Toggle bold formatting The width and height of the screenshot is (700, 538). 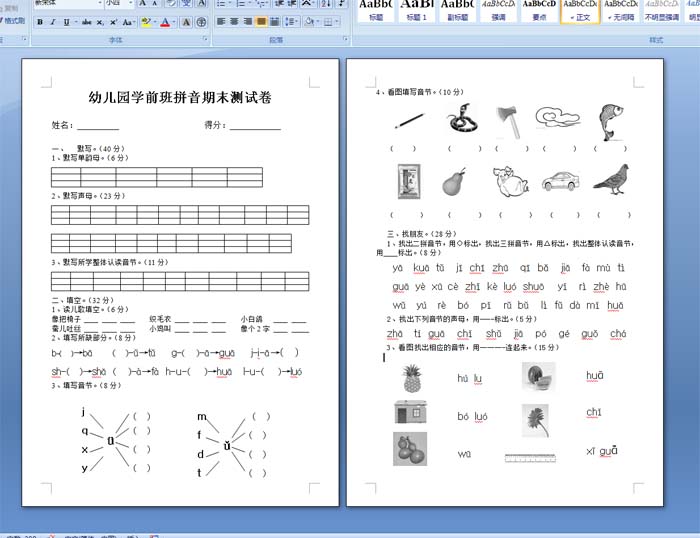[x=40, y=22]
